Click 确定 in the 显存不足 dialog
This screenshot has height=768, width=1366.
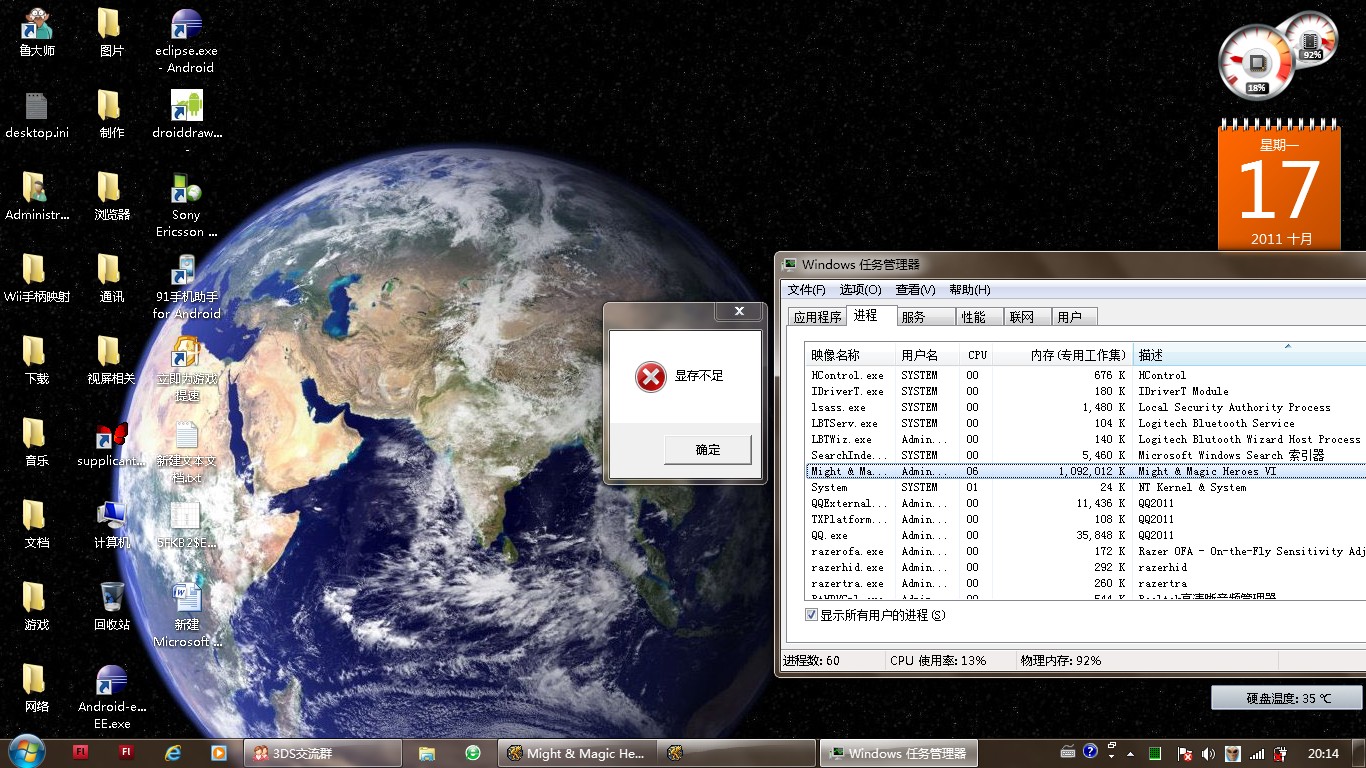707,450
